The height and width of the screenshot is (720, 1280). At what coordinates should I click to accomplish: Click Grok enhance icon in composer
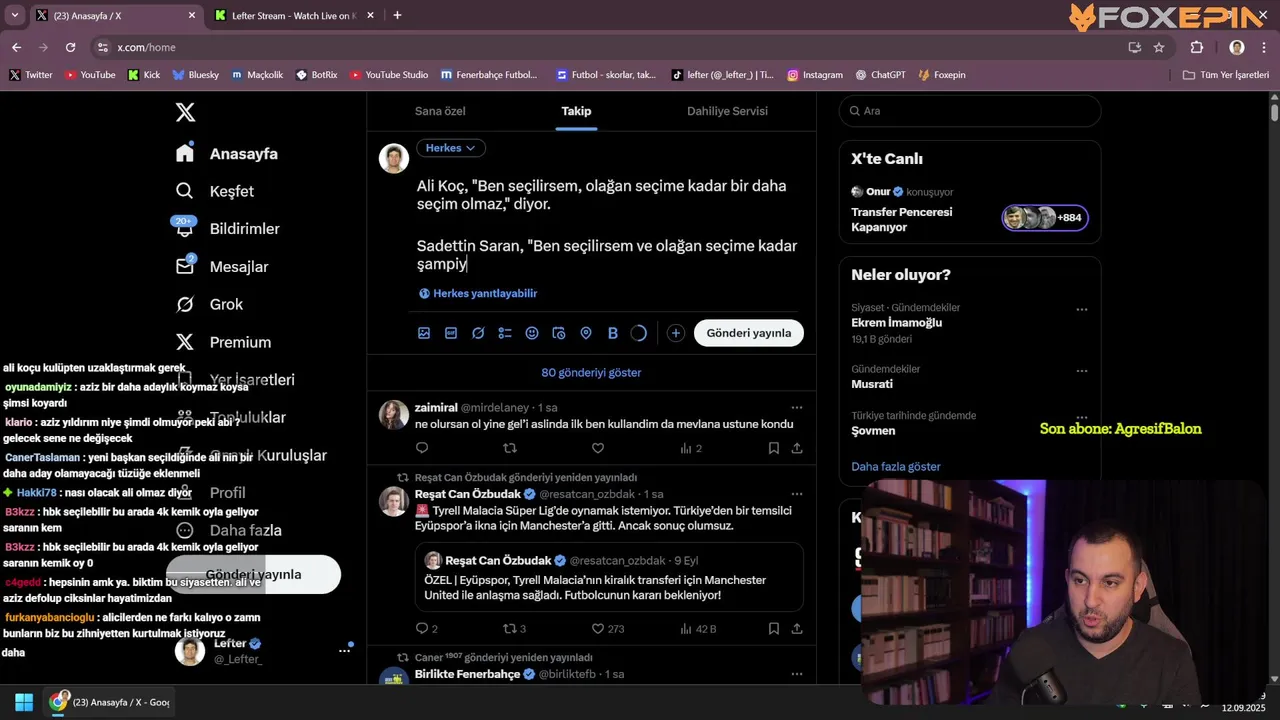(x=478, y=333)
